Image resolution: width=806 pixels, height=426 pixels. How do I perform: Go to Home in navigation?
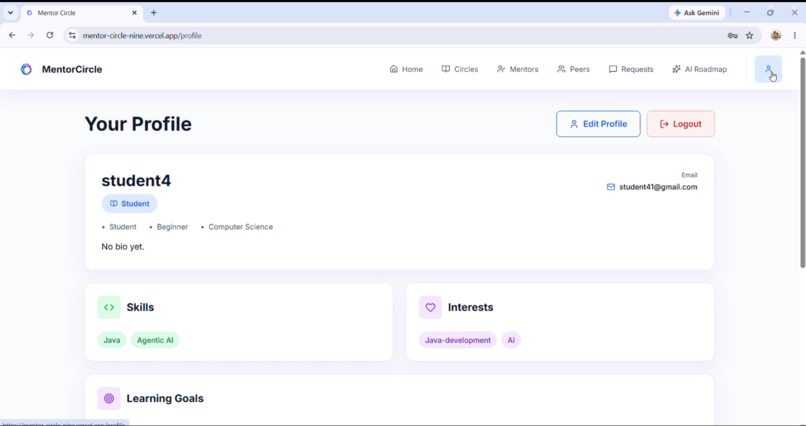click(x=406, y=69)
